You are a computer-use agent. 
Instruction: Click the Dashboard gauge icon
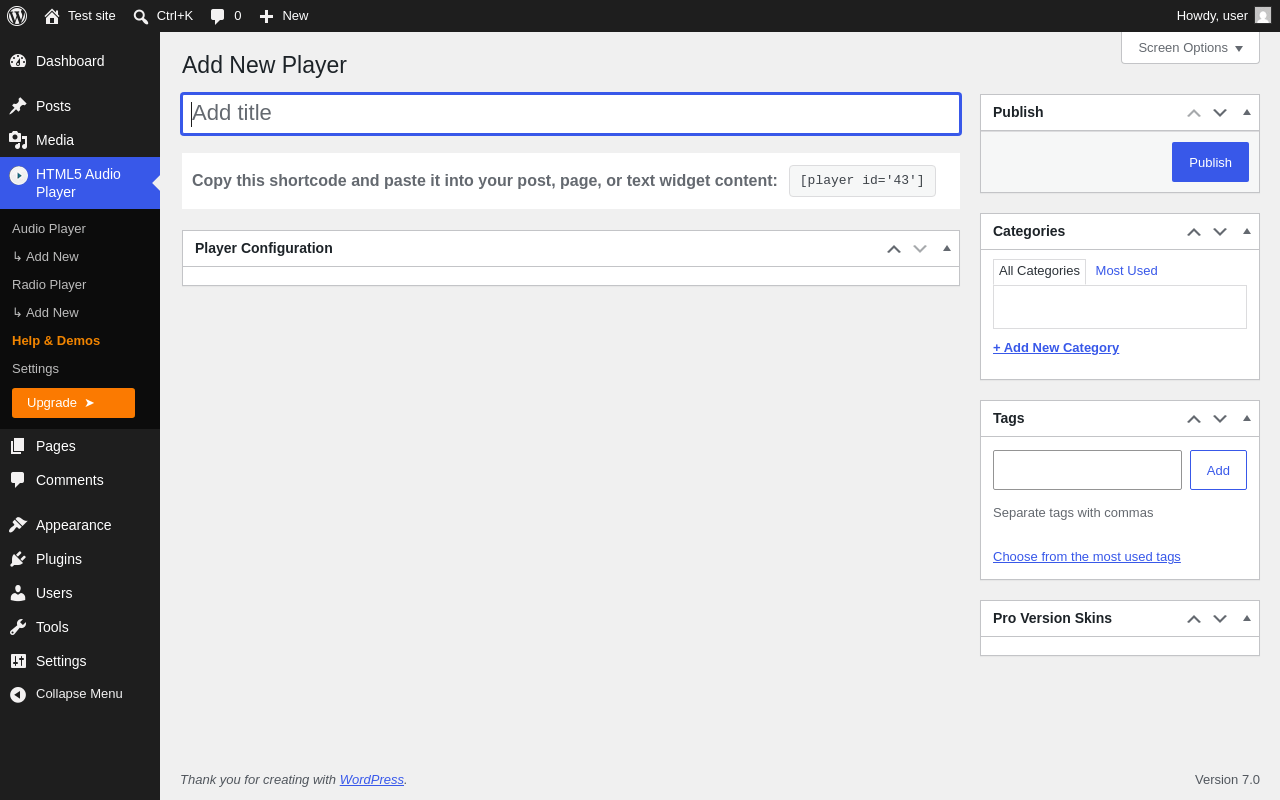[18, 61]
